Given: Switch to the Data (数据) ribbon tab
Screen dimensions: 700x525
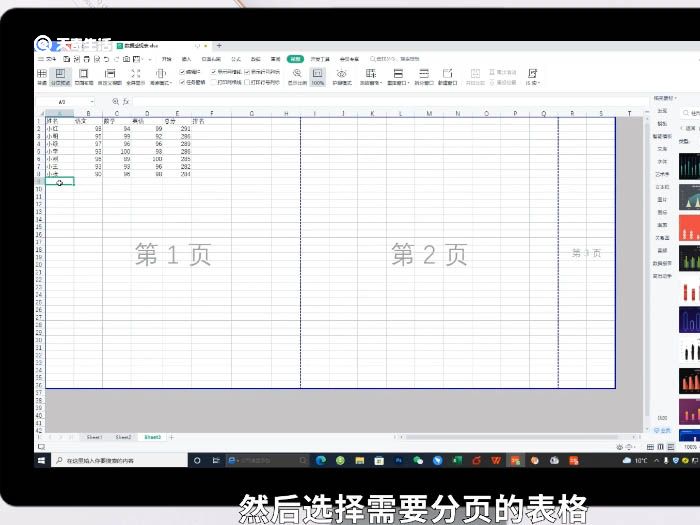Looking at the screenshot, I should point(255,59).
